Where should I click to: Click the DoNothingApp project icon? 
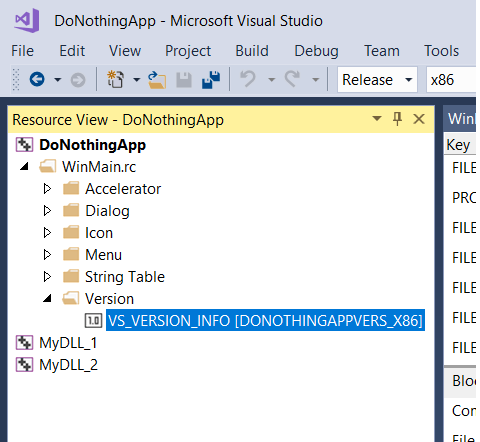pos(24,145)
